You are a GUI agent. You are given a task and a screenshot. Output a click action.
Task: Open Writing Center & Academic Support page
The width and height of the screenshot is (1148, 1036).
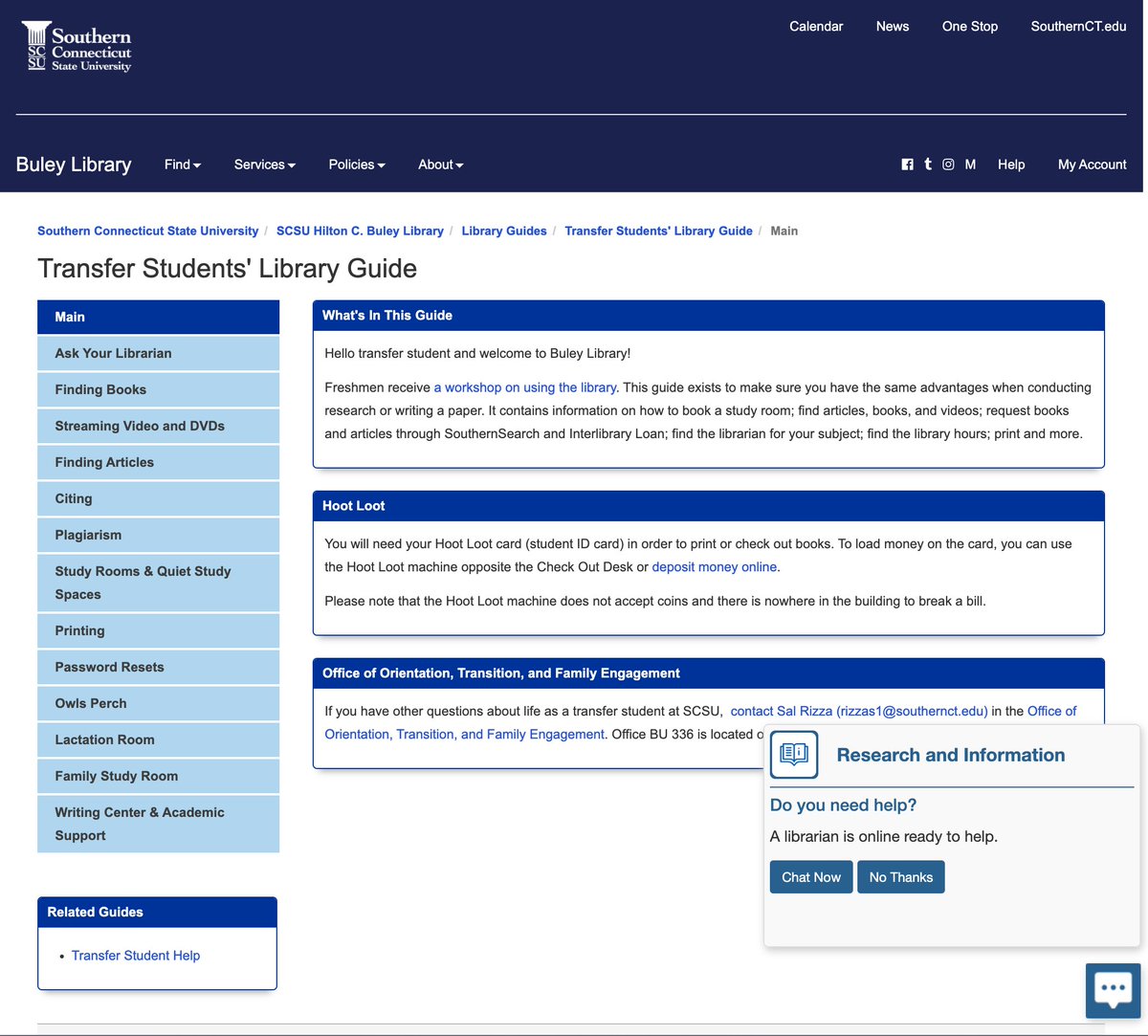[x=158, y=824]
